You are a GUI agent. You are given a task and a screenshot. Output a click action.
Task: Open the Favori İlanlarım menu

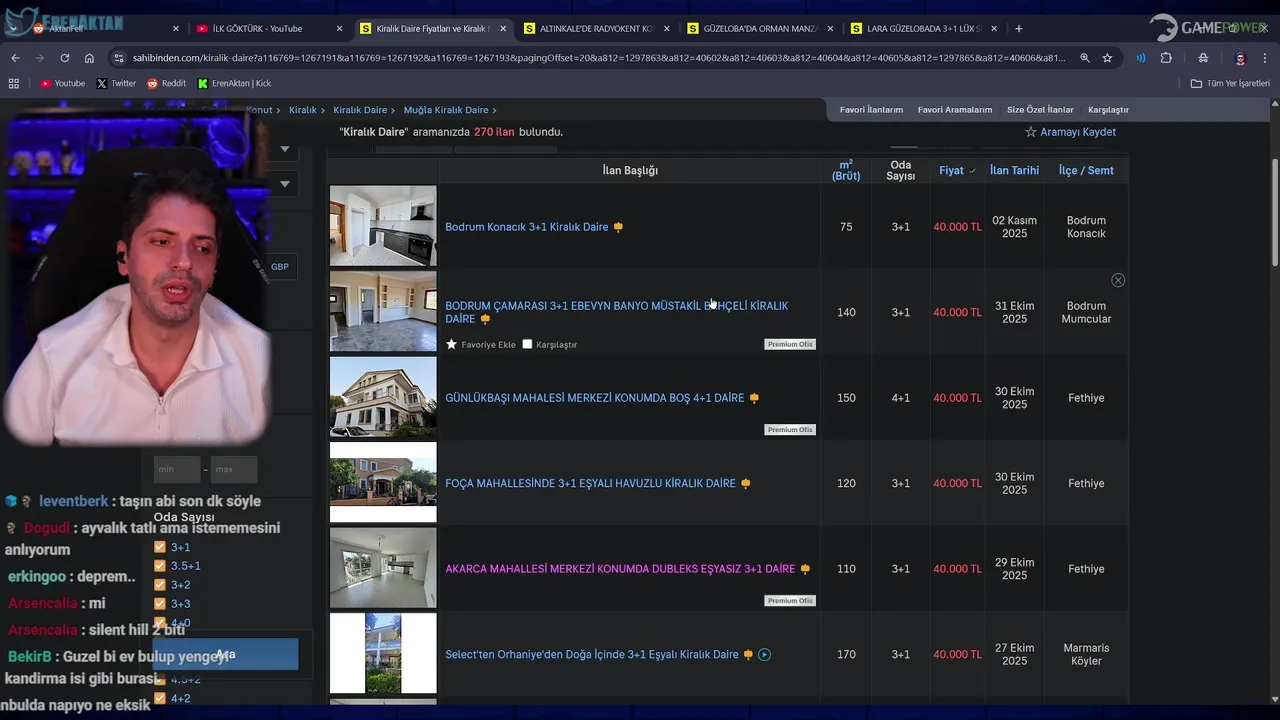pyautogui.click(x=871, y=110)
